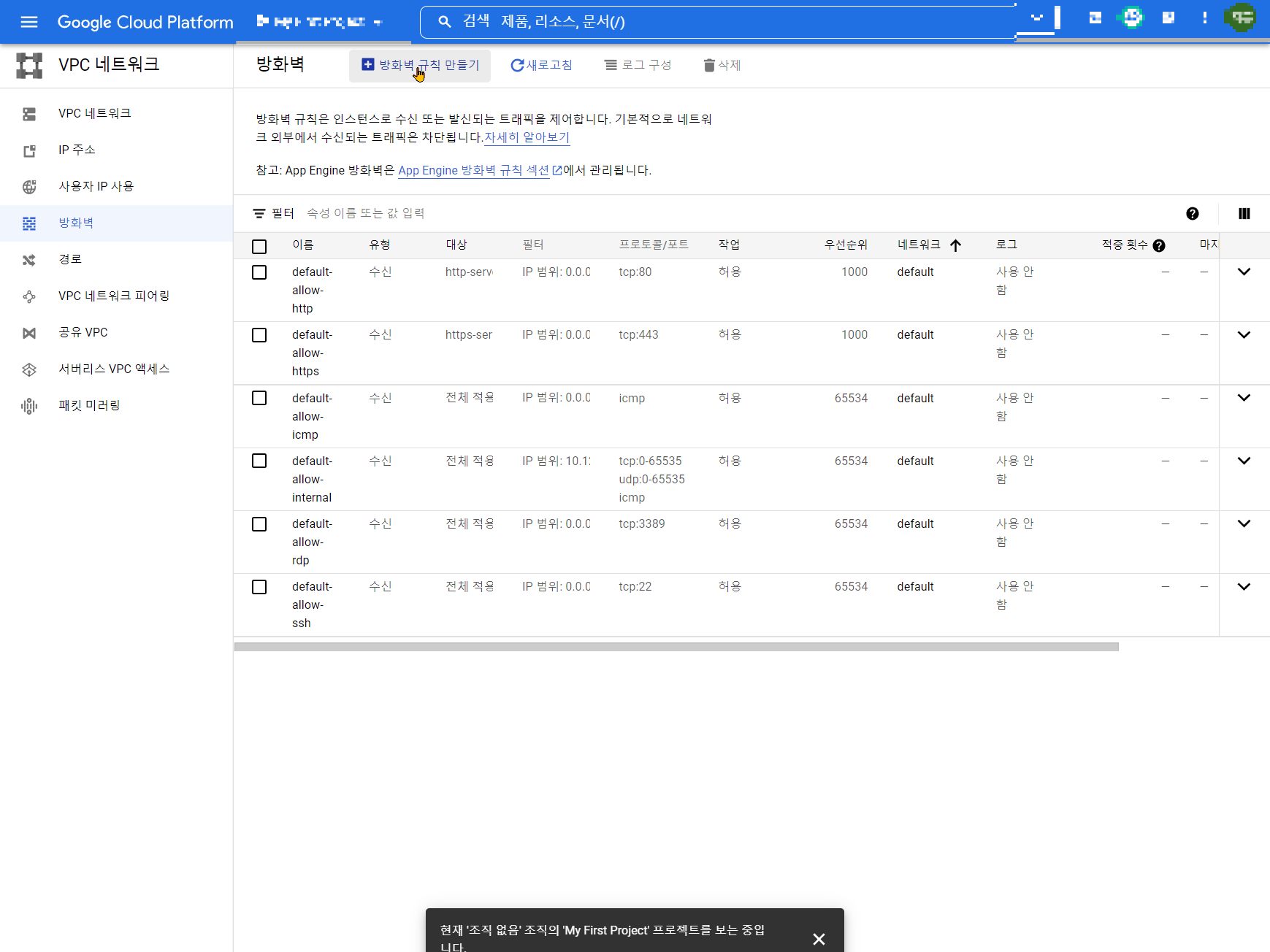Check the default-allow-https row checkbox

pos(259,335)
